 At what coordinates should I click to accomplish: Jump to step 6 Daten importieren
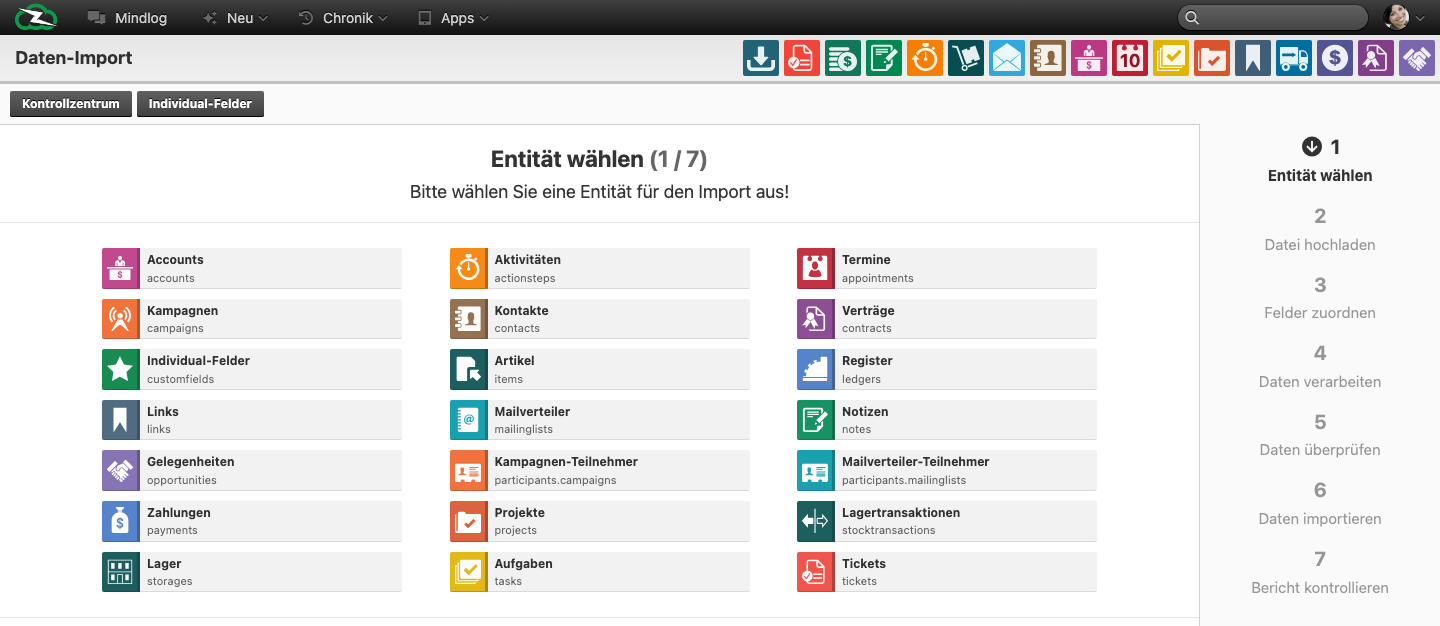tap(1320, 503)
